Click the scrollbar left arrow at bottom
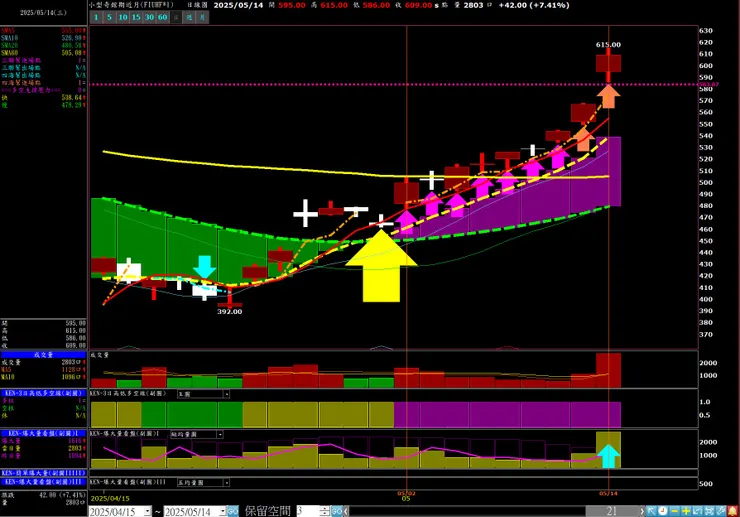Image resolution: width=740 pixels, height=517 pixels. click(346, 511)
